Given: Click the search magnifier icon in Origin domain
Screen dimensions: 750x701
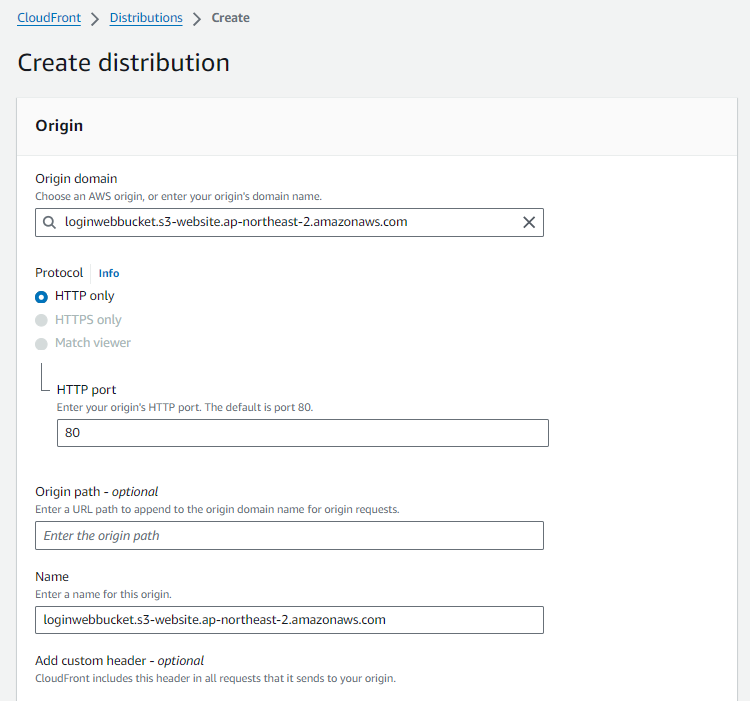Looking at the screenshot, I should 49,222.
